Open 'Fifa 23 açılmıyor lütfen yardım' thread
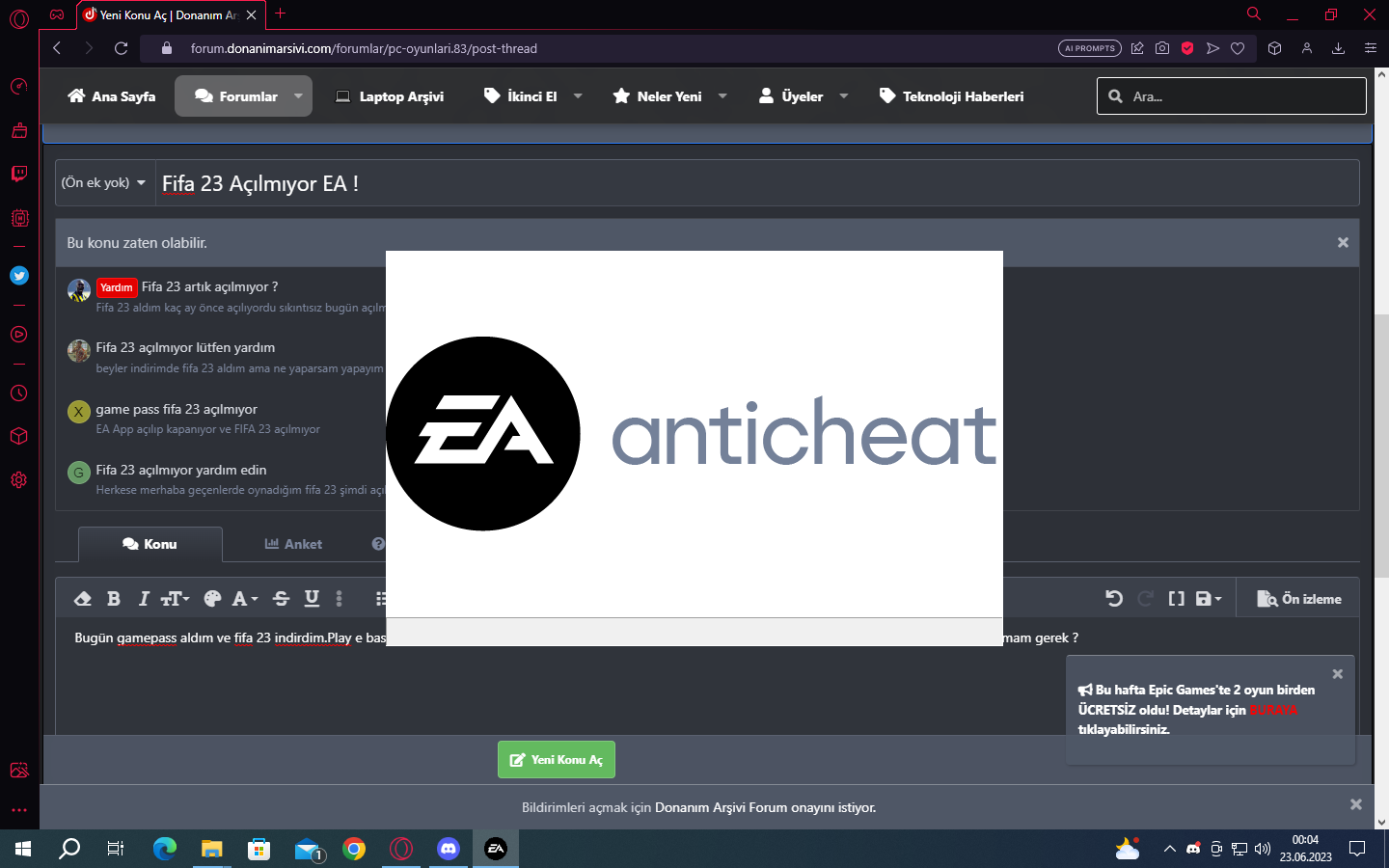Screen dimensions: 1389x868 point(185,347)
